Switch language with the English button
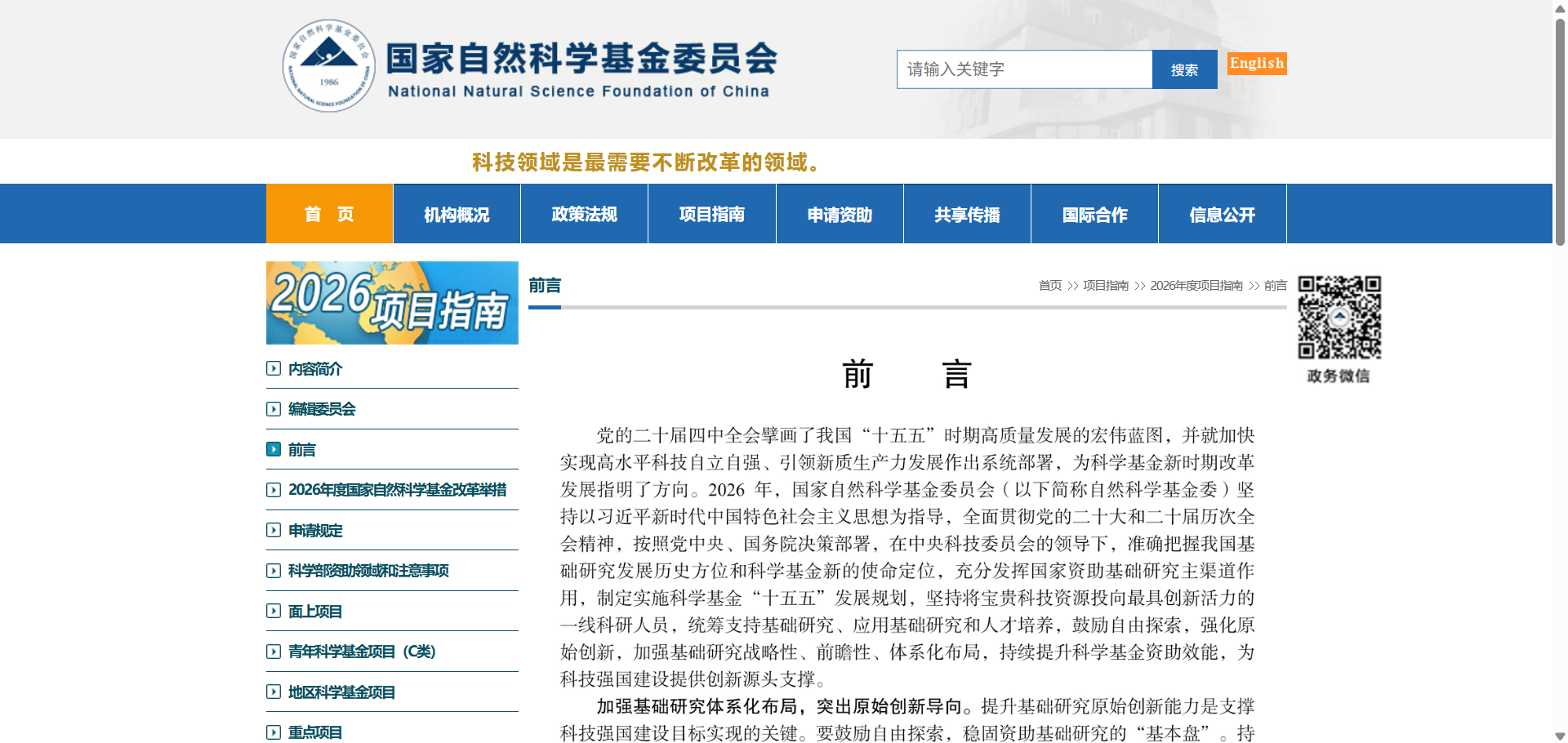This screenshot has width=1568, height=743. [x=1256, y=64]
